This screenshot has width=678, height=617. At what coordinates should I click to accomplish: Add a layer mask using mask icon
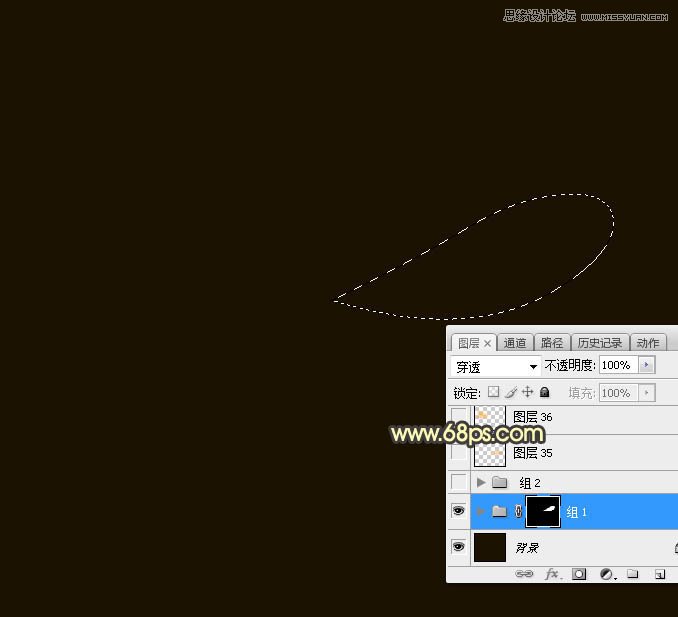[579, 574]
